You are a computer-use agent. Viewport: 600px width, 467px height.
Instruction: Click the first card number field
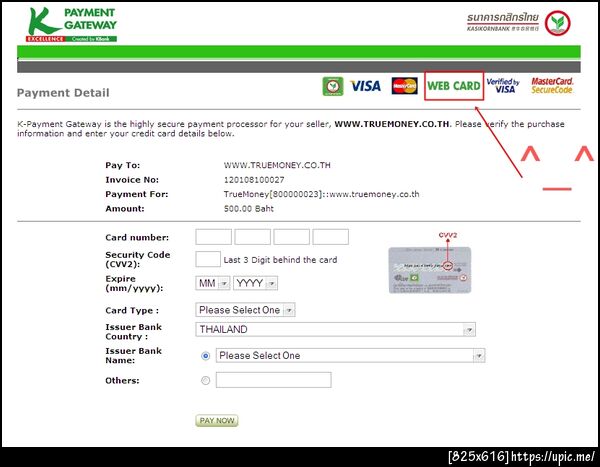(x=214, y=237)
